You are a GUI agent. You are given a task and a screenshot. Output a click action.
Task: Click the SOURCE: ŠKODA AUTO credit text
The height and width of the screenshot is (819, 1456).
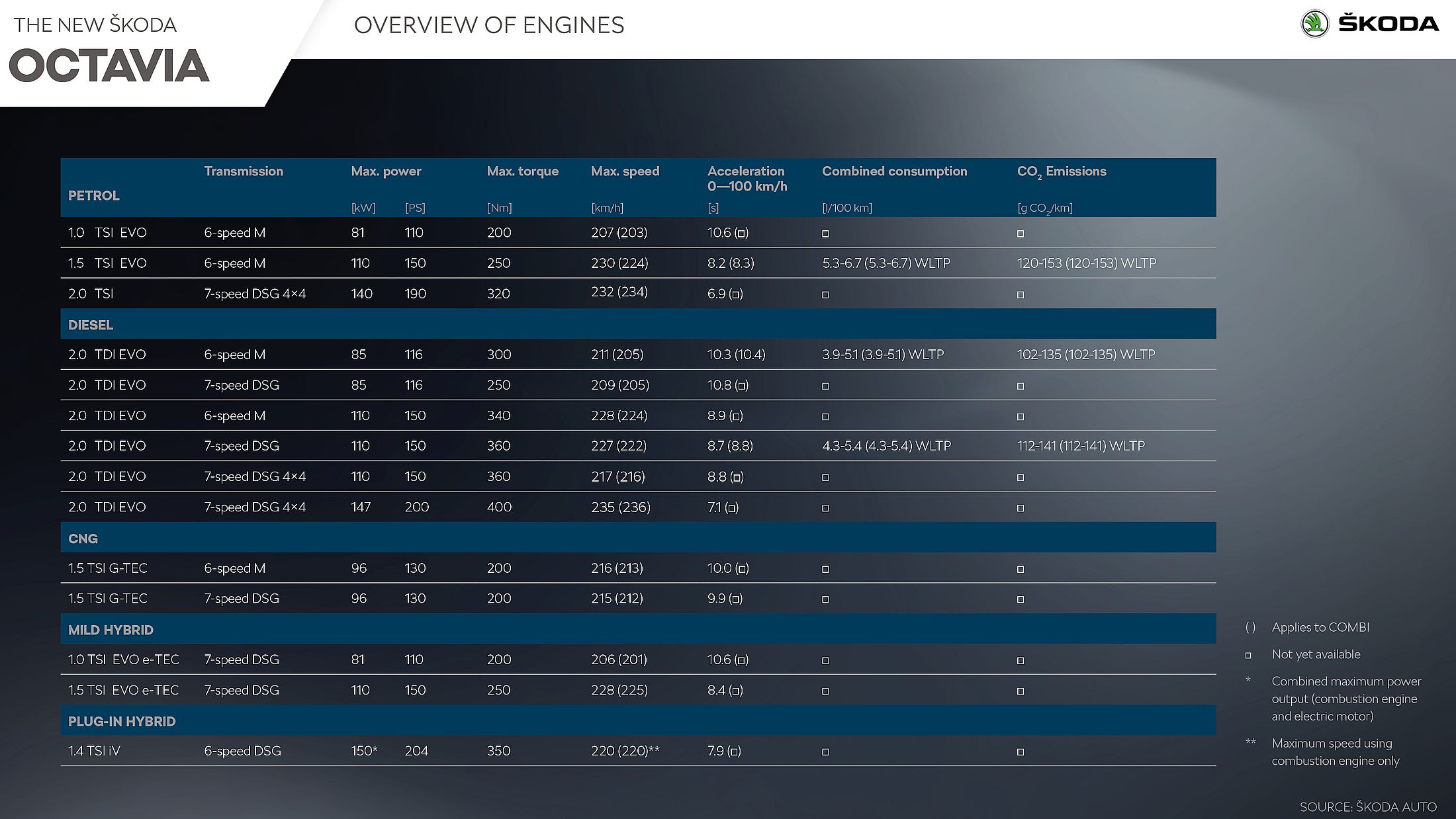click(x=1367, y=807)
